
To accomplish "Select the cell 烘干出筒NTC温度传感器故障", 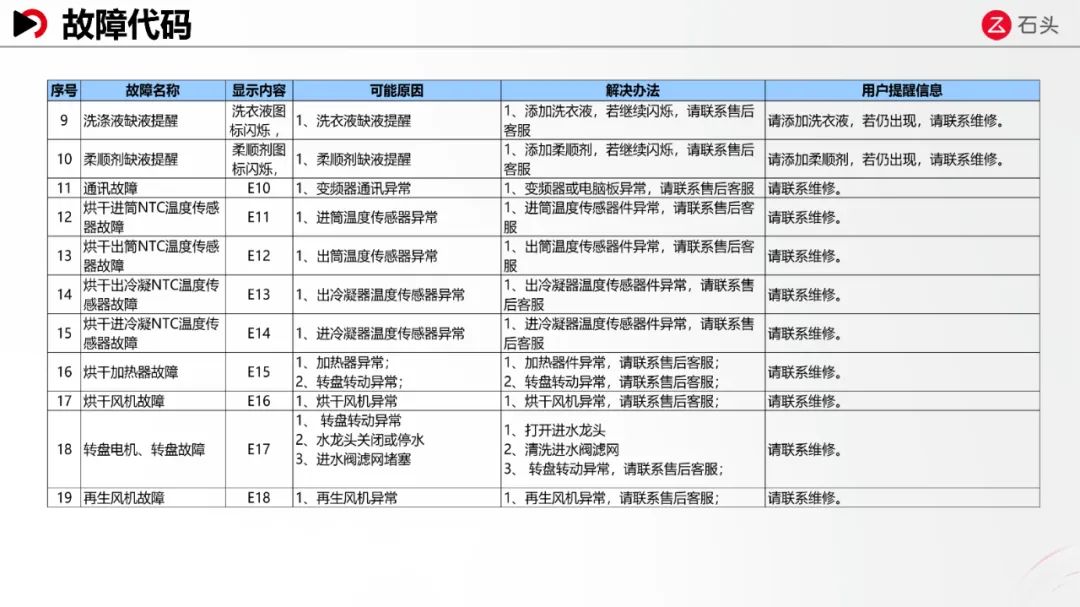I will click(152, 256).
